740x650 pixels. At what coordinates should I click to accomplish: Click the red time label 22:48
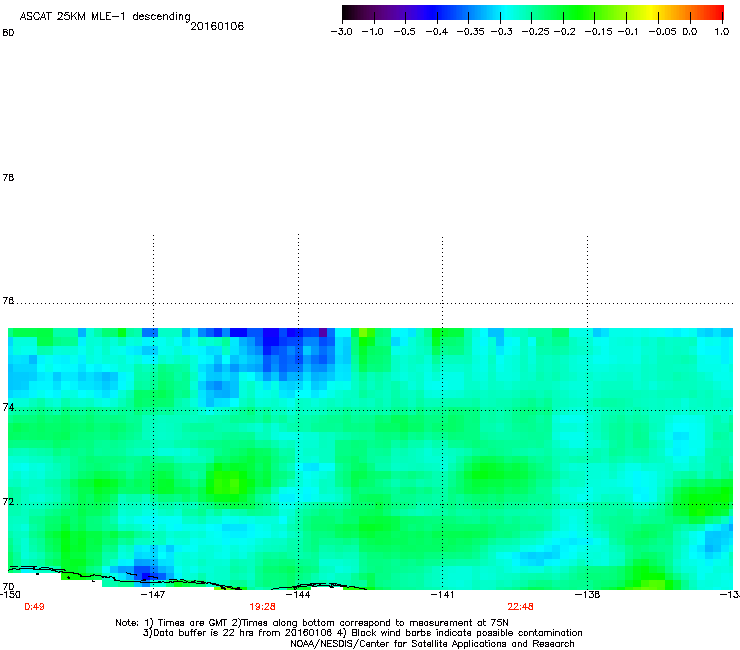tap(520, 607)
